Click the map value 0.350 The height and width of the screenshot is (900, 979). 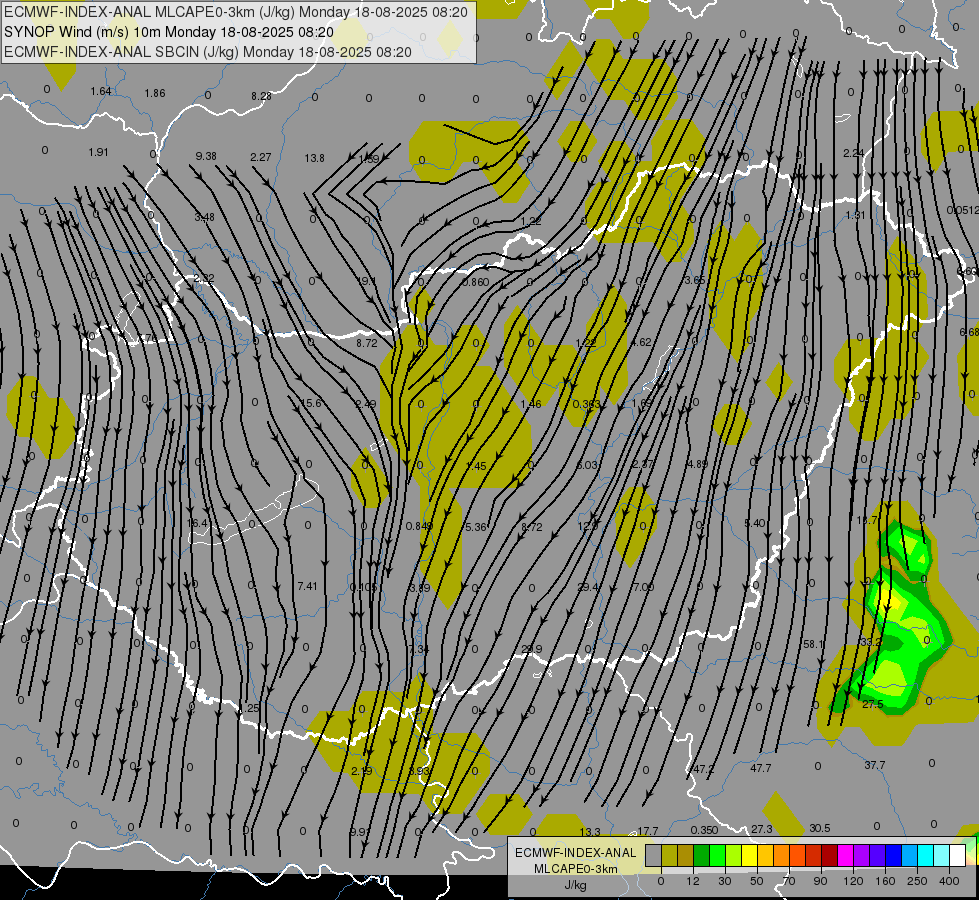tap(704, 829)
